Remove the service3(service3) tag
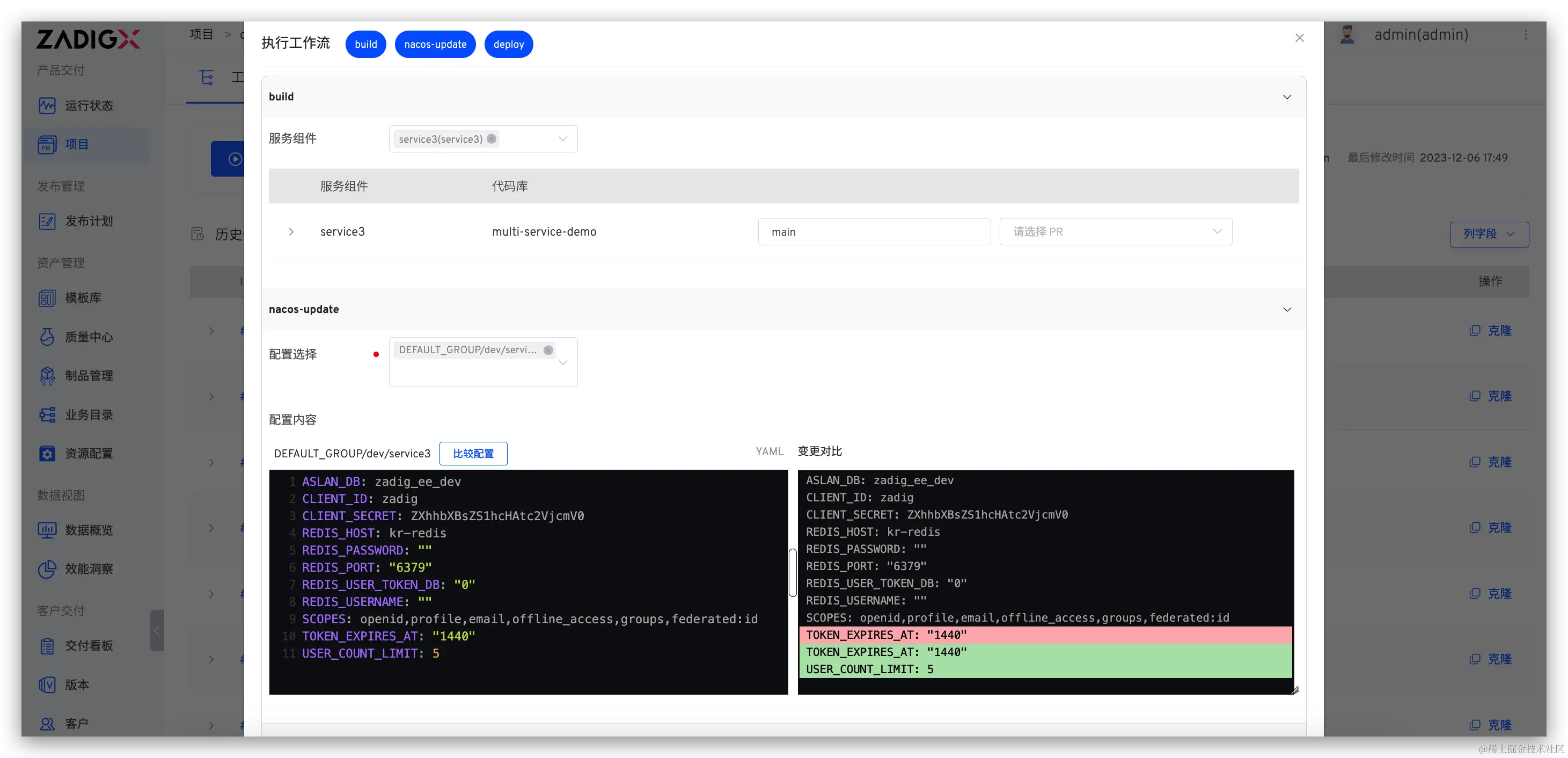 click(x=491, y=139)
